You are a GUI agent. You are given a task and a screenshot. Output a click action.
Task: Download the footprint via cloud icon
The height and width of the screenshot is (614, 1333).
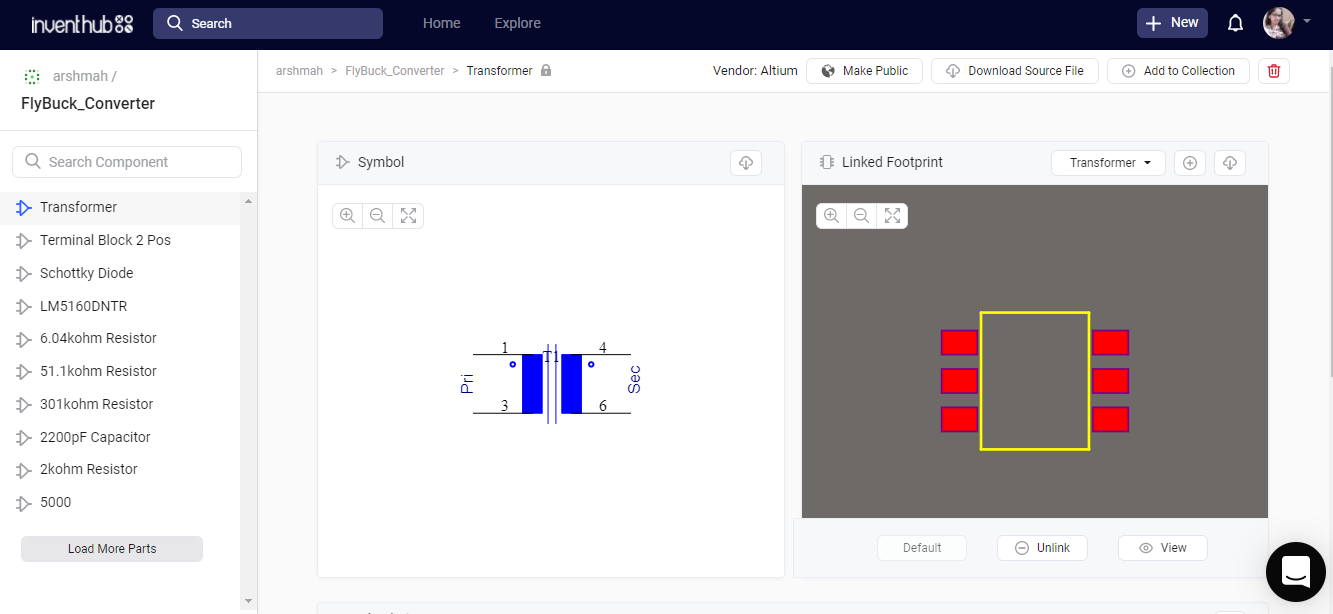(1231, 162)
